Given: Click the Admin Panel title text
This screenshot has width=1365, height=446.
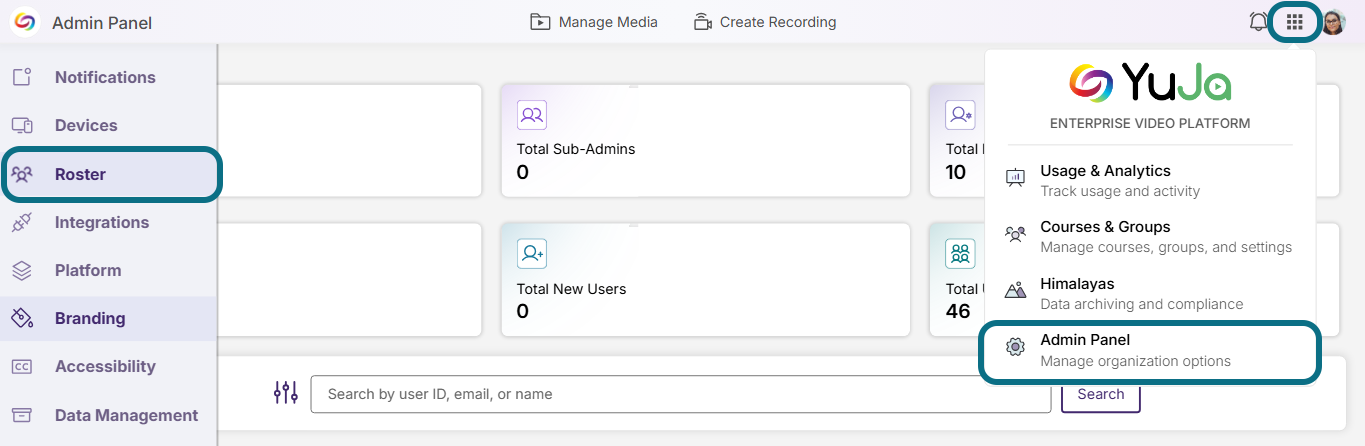Looking at the screenshot, I should tap(102, 22).
